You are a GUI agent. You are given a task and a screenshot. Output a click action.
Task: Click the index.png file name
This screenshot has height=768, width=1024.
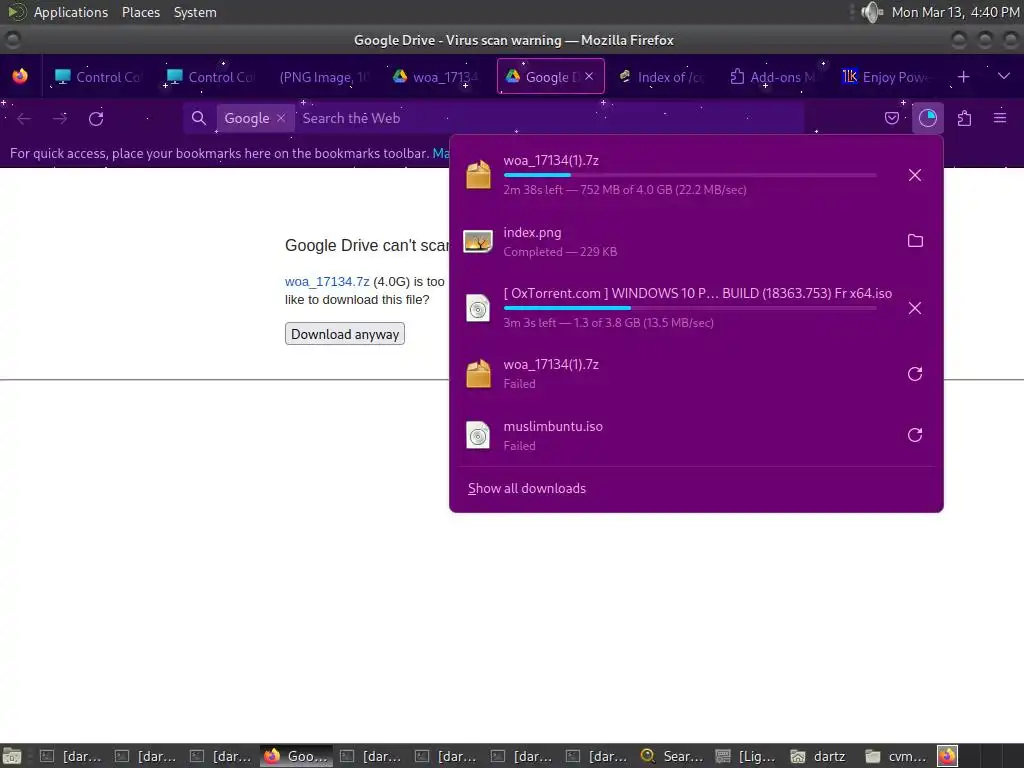point(532,232)
